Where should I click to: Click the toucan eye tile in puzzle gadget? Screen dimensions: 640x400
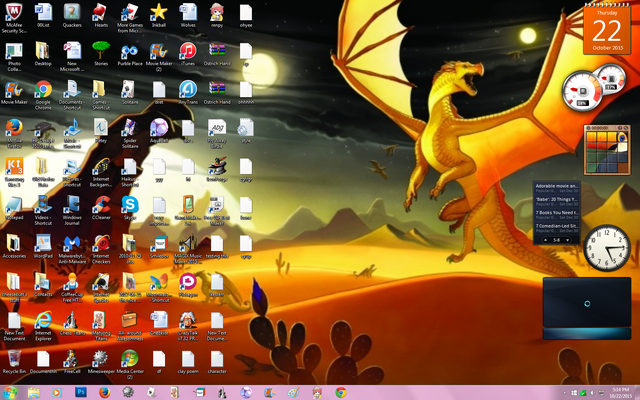click(x=622, y=137)
